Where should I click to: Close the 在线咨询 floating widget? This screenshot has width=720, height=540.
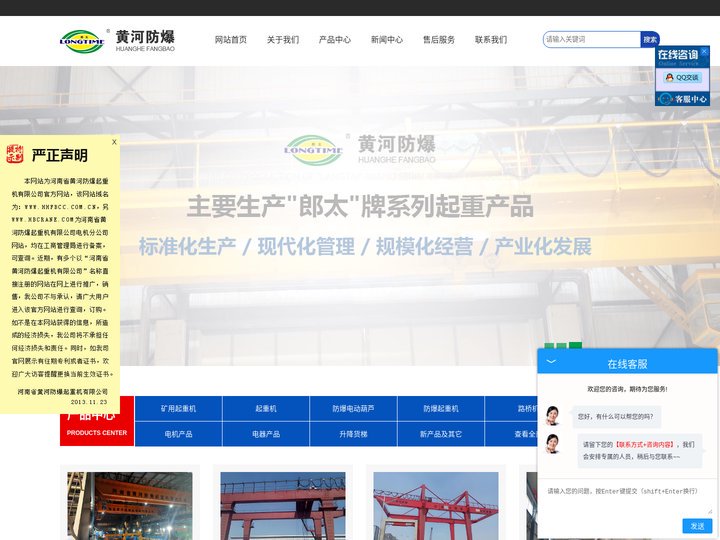pyautogui.click(x=704, y=51)
